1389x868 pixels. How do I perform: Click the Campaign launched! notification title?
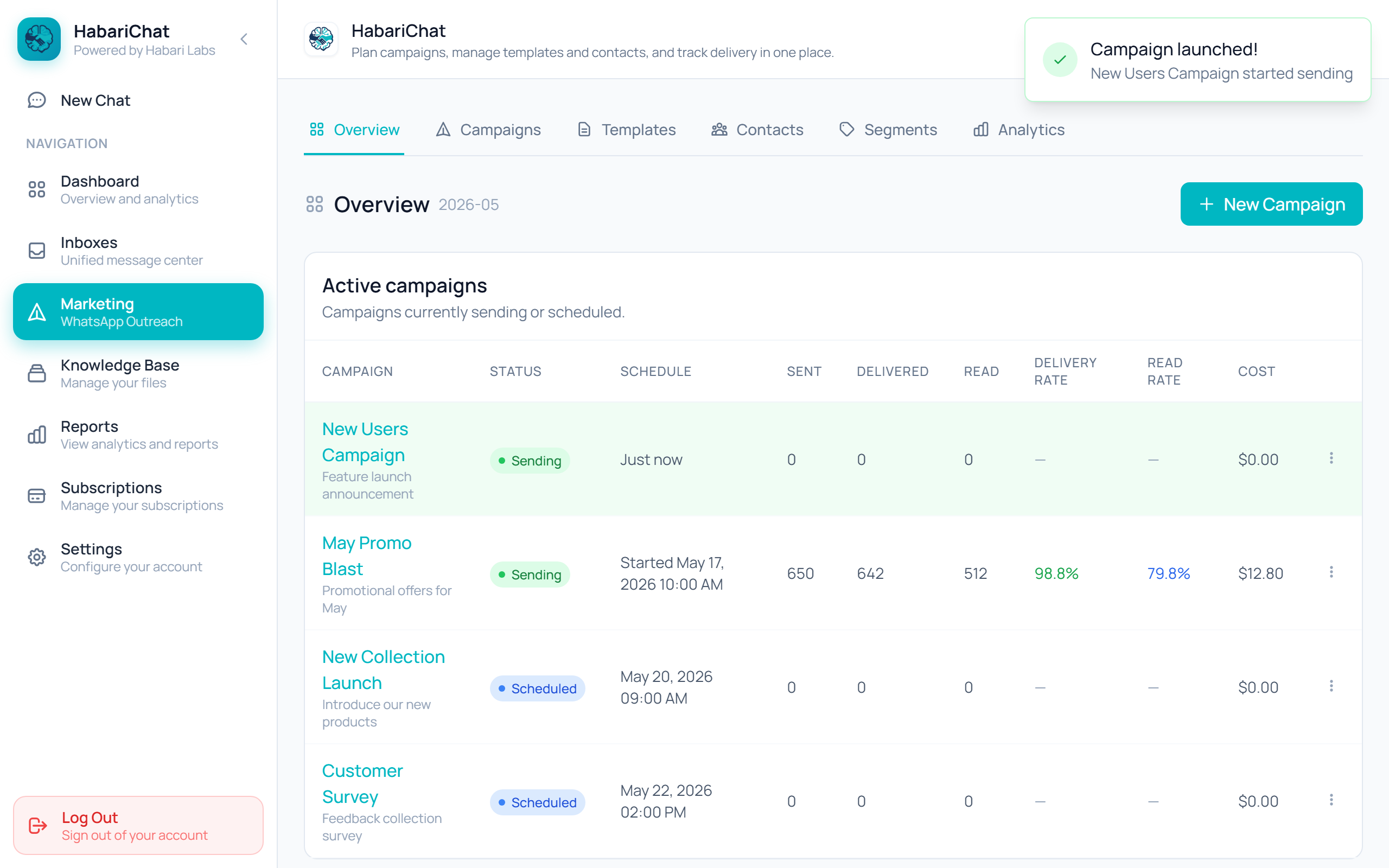1174,49
